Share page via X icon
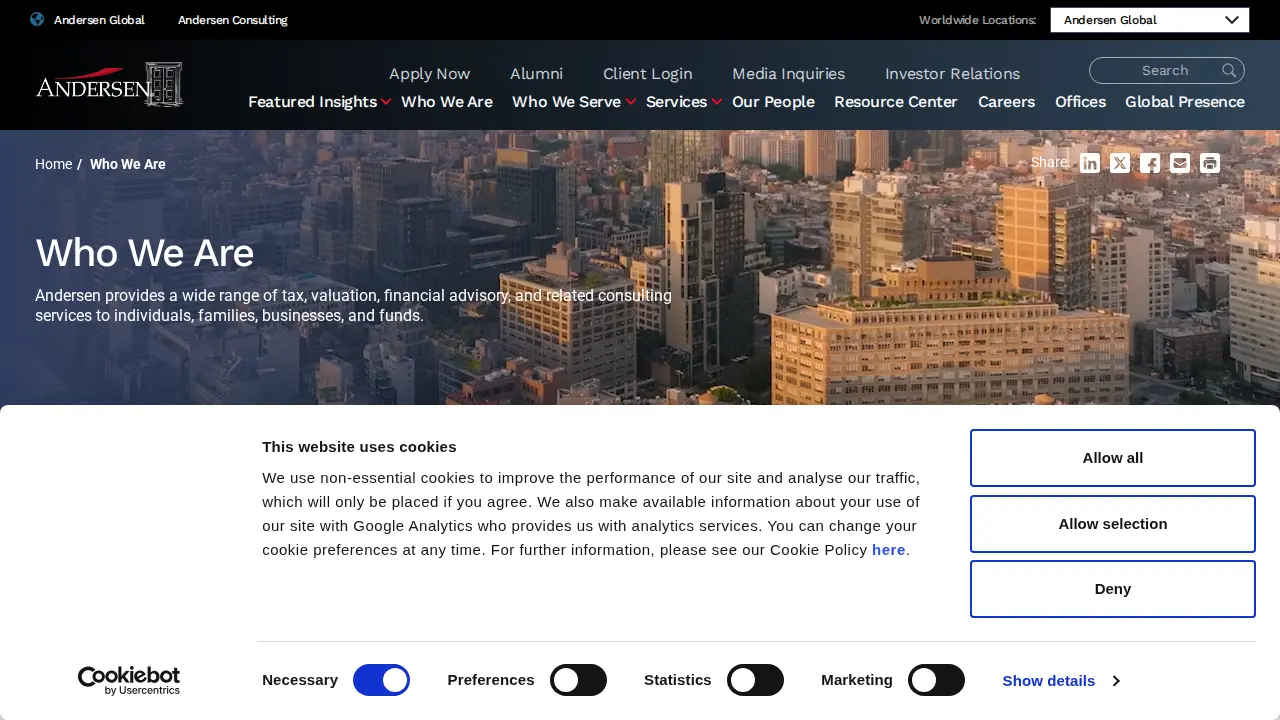 click(1120, 163)
